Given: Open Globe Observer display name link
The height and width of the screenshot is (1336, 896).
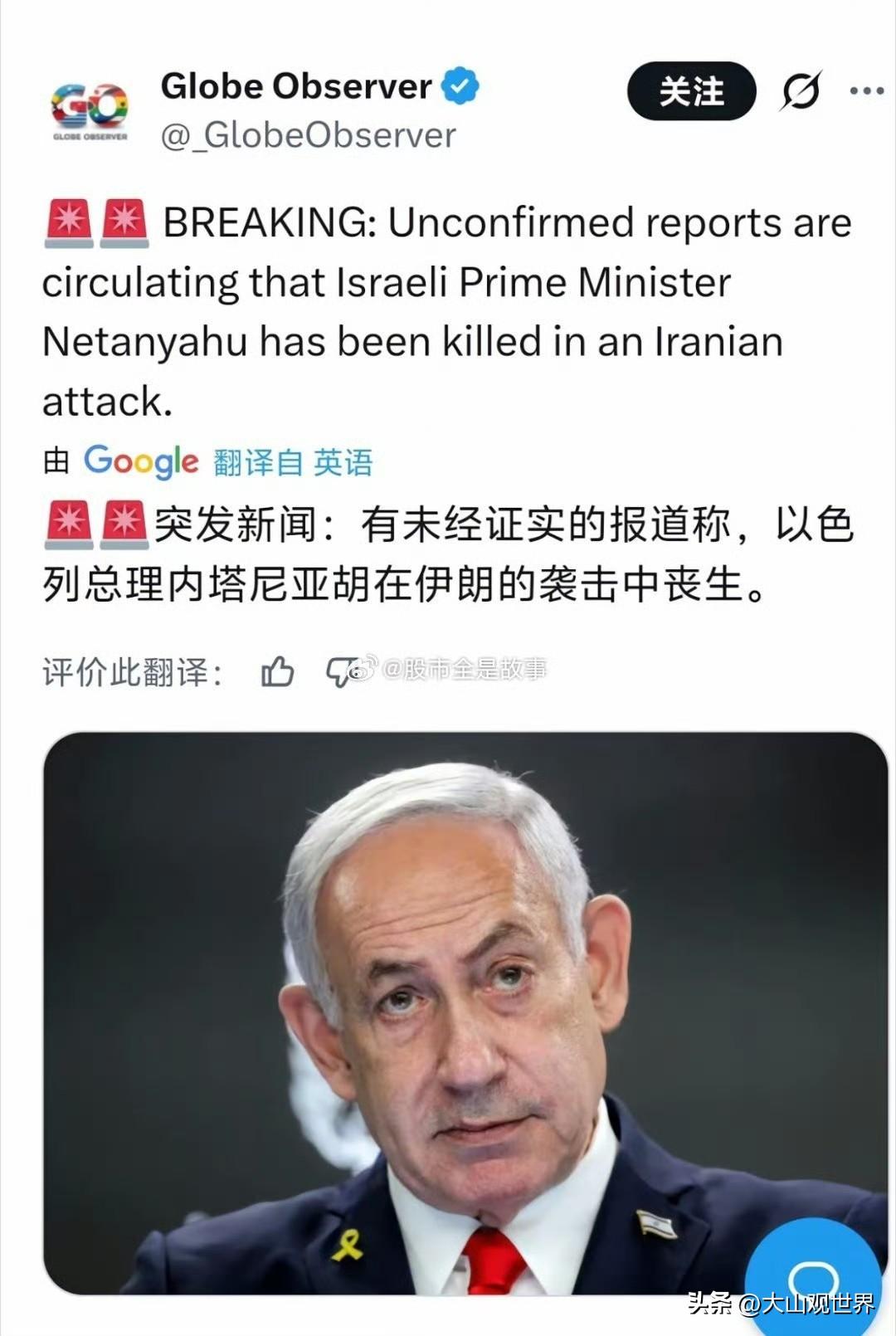Looking at the screenshot, I should [296, 86].
